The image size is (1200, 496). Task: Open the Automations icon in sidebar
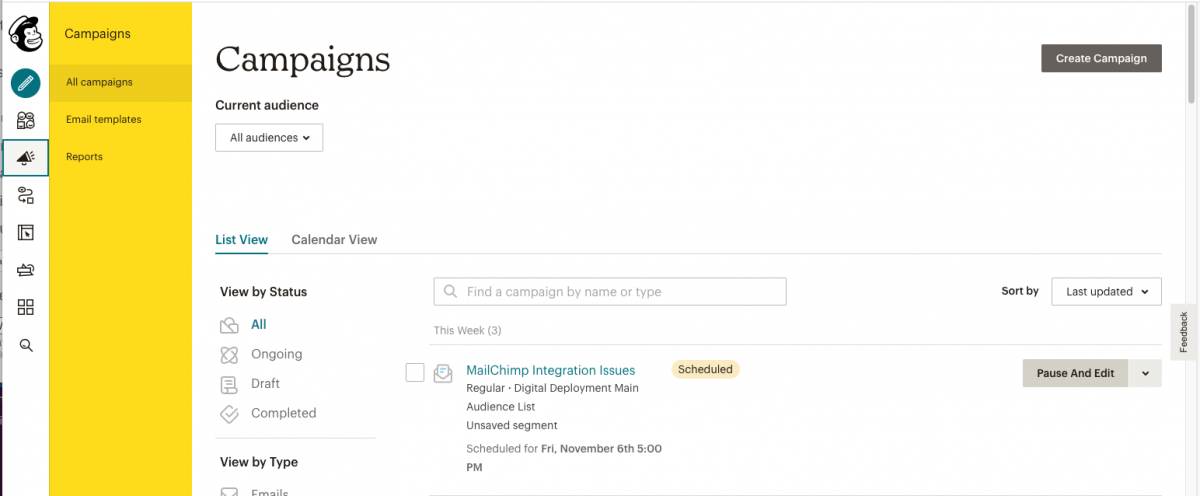pyautogui.click(x=26, y=195)
